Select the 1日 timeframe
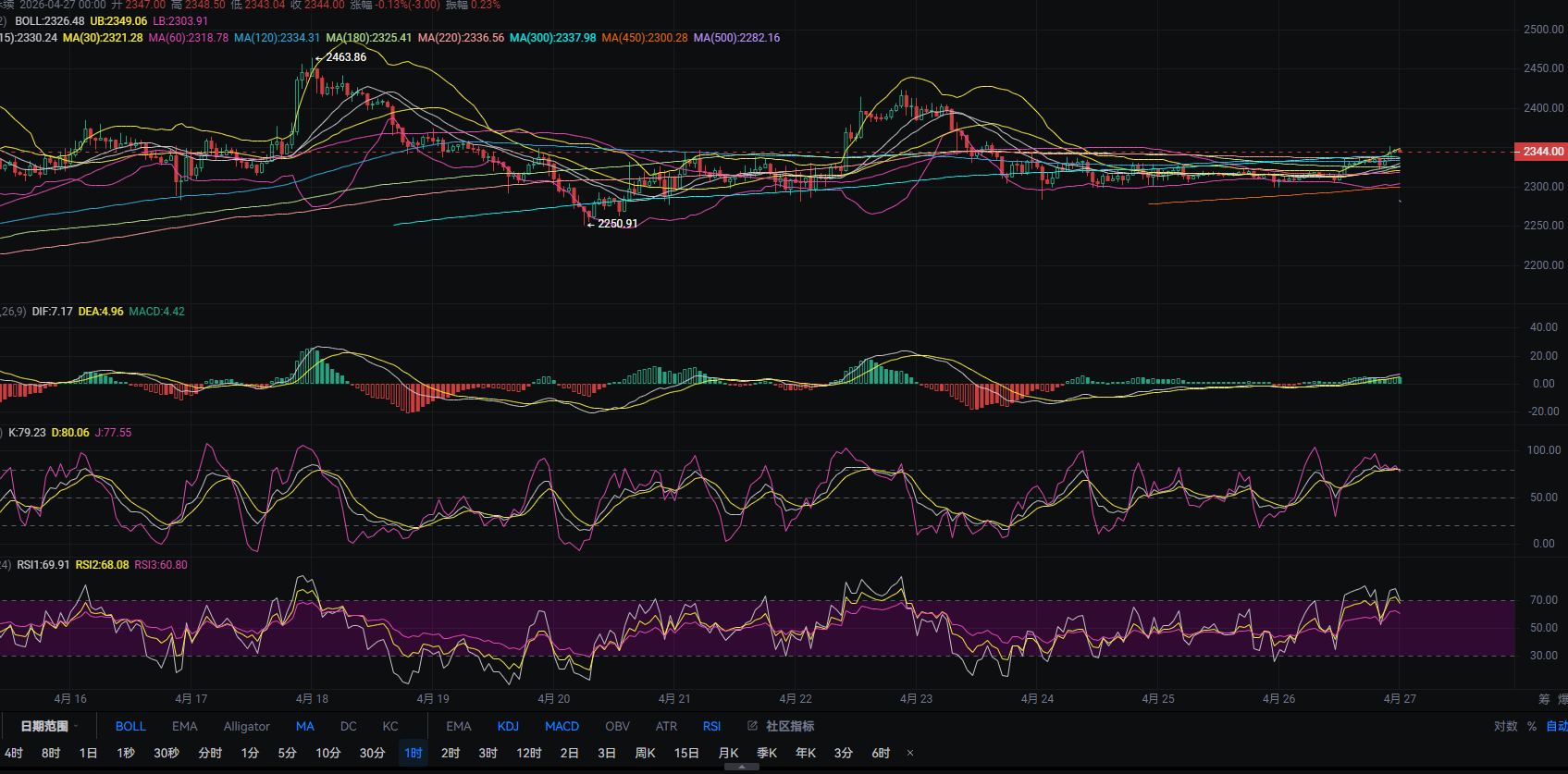The width and height of the screenshot is (1568, 774). click(x=88, y=753)
